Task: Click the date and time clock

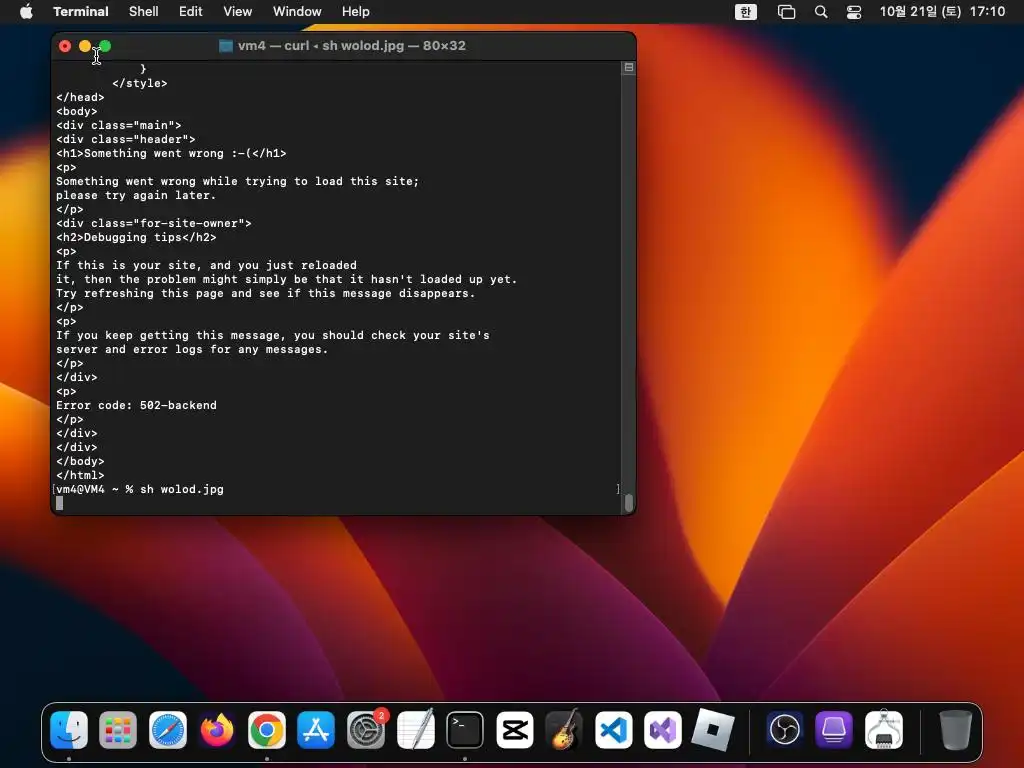Action: pyautogui.click(x=942, y=11)
